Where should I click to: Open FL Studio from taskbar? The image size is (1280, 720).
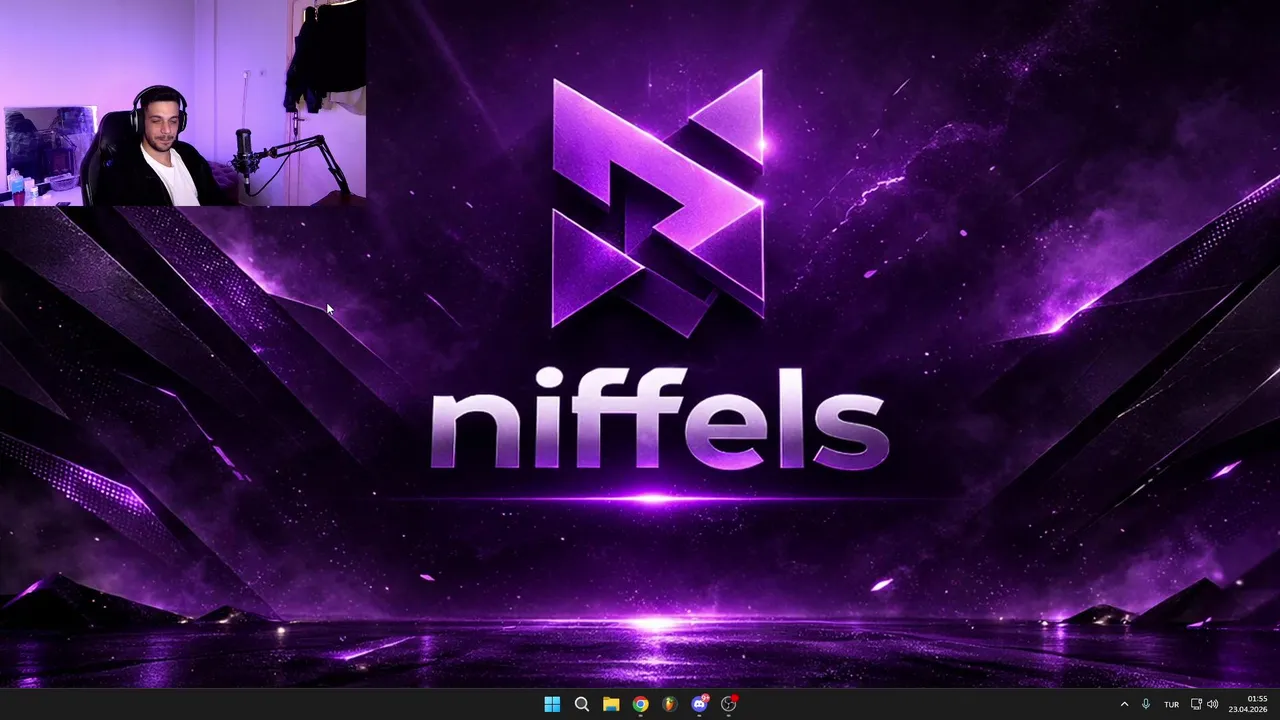click(x=669, y=704)
